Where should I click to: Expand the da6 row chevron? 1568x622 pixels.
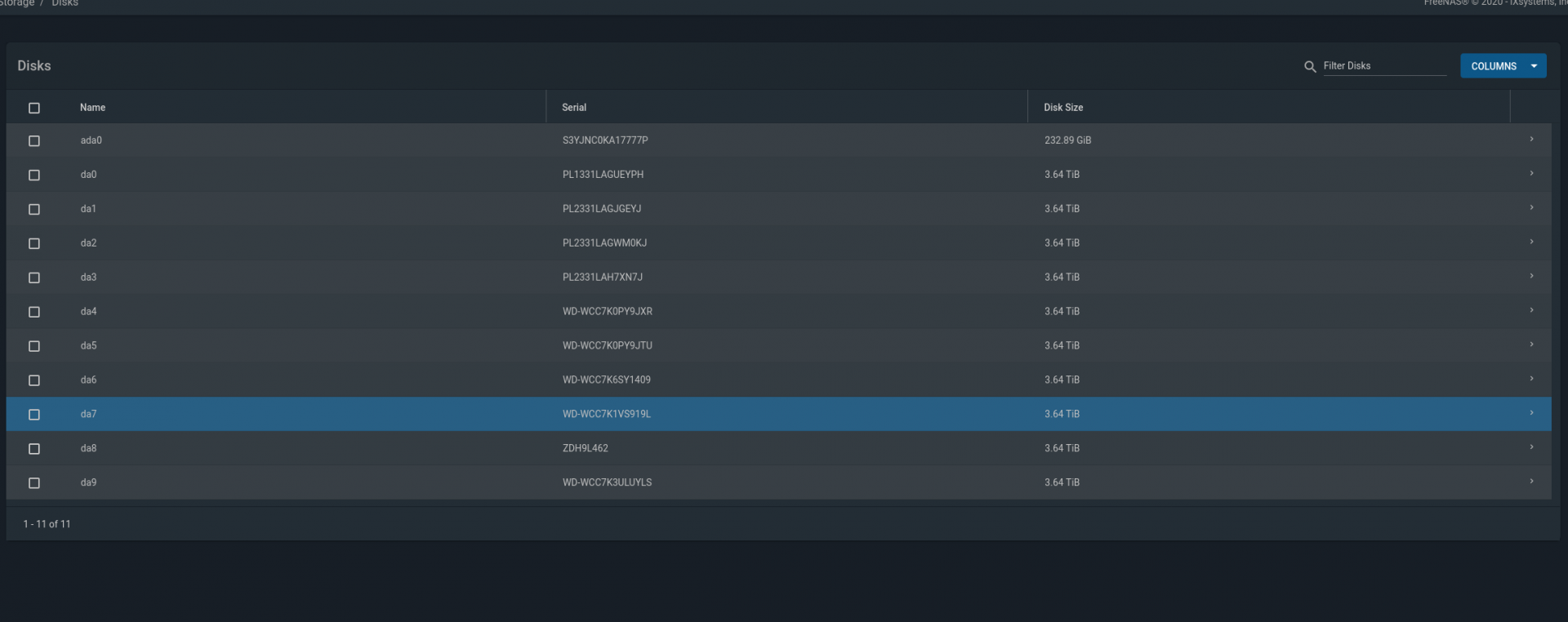click(x=1531, y=380)
